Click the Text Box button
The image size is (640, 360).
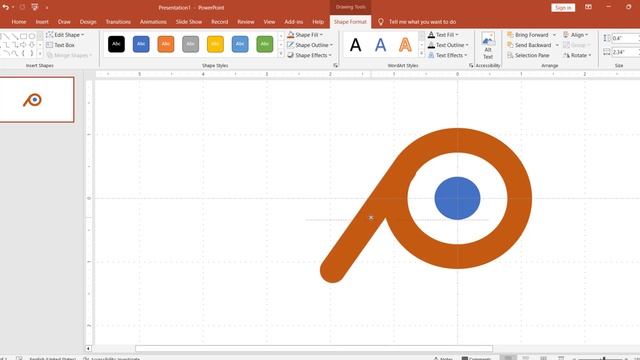[x=60, y=45]
